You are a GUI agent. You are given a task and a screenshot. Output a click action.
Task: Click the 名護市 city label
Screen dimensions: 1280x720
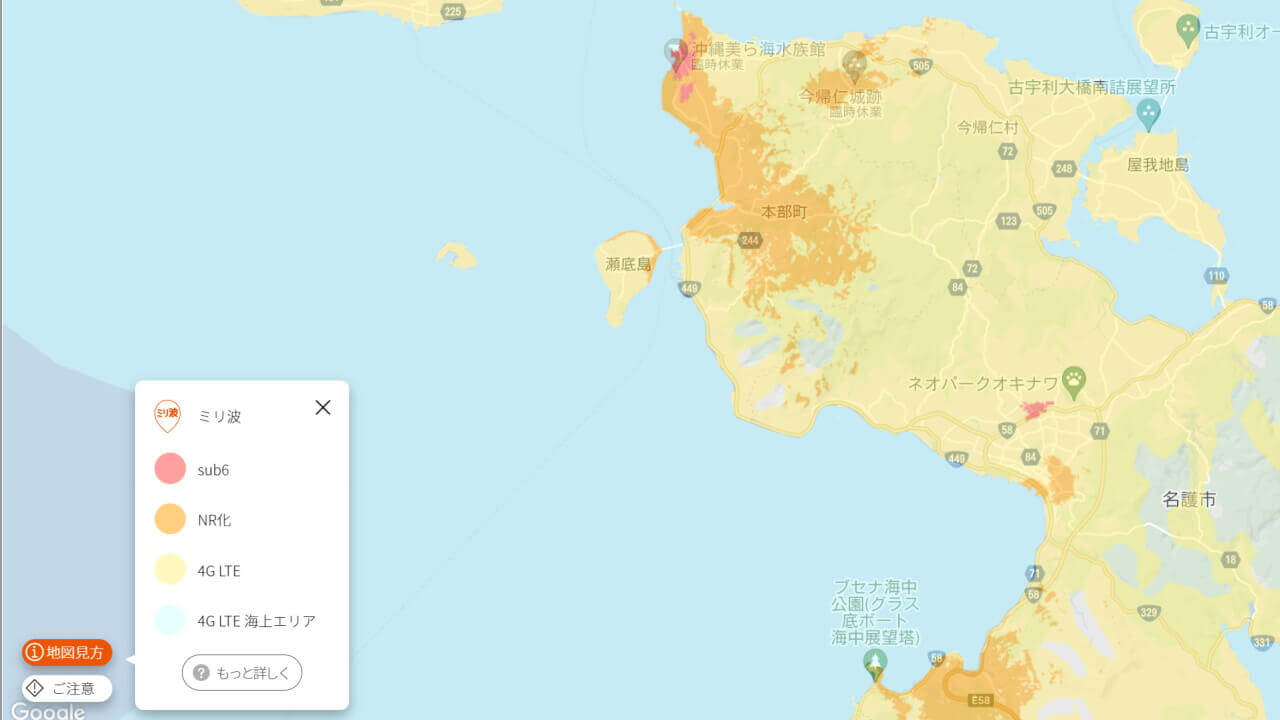(1190, 498)
